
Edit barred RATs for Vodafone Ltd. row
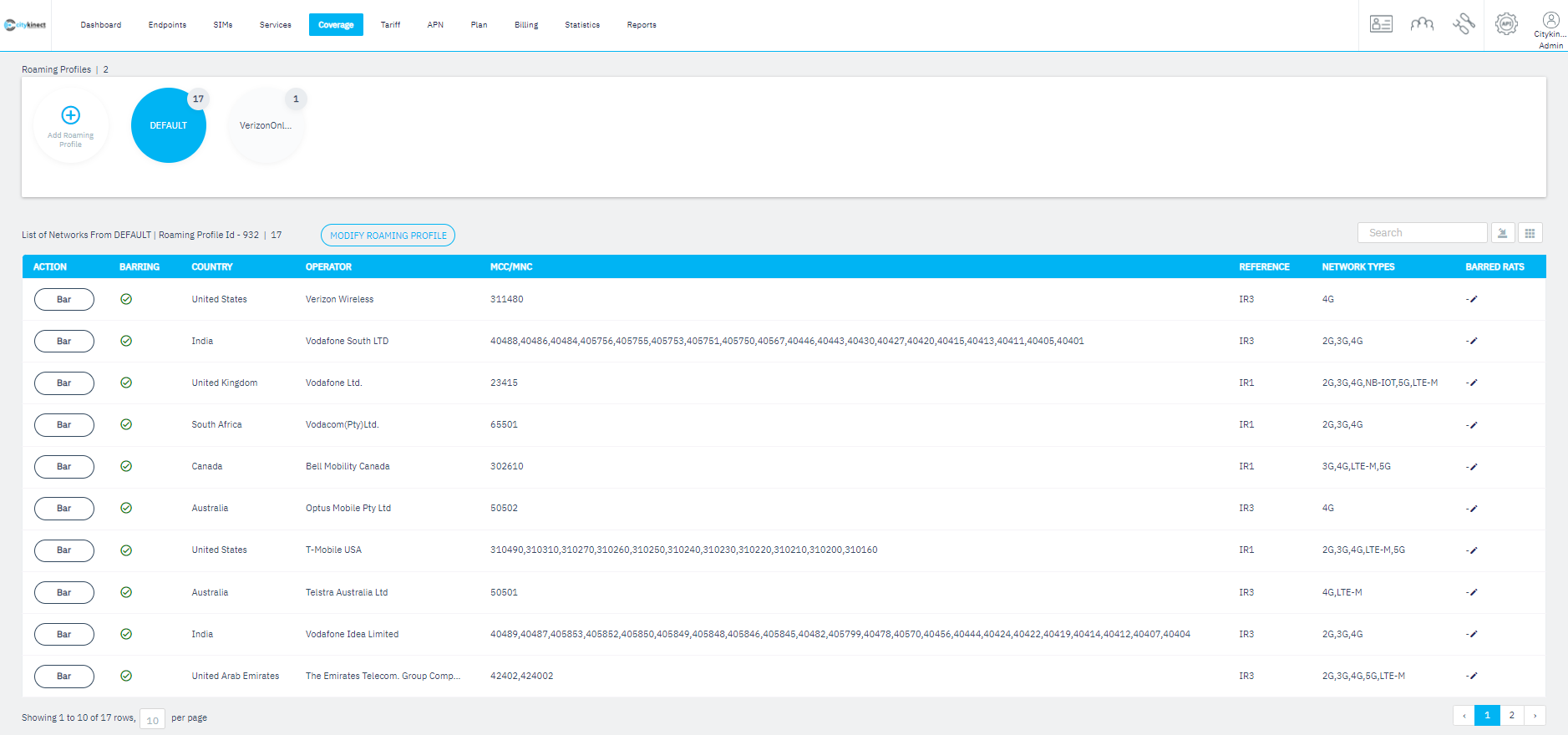[1472, 383]
